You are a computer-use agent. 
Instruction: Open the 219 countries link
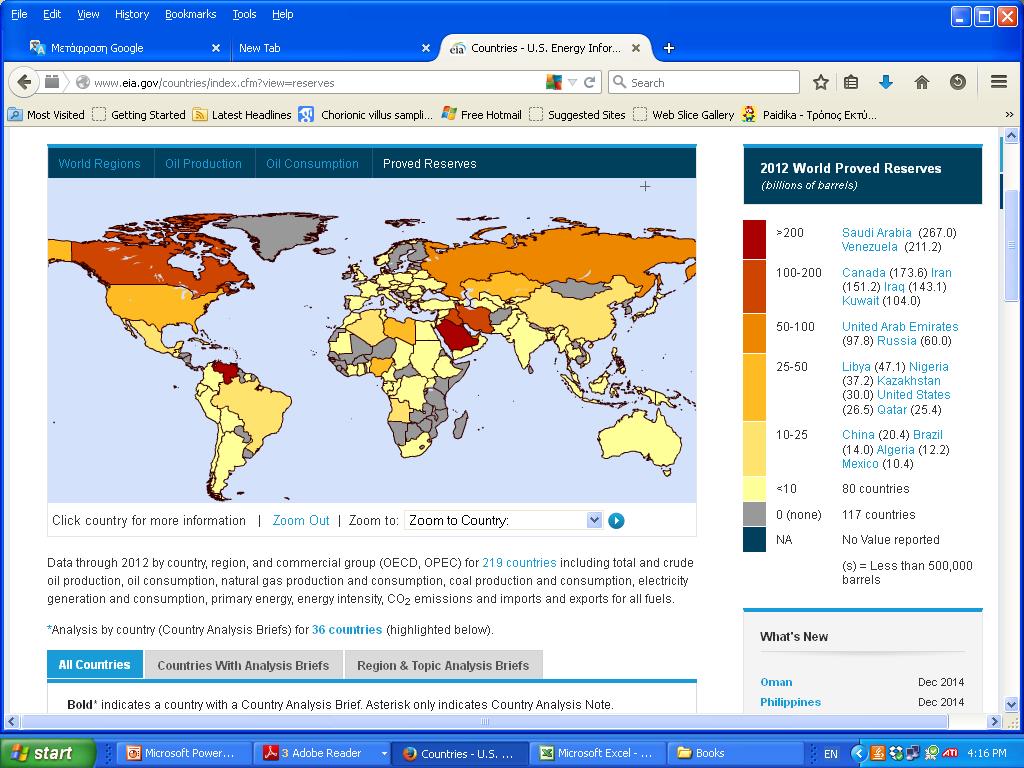[x=519, y=563]
